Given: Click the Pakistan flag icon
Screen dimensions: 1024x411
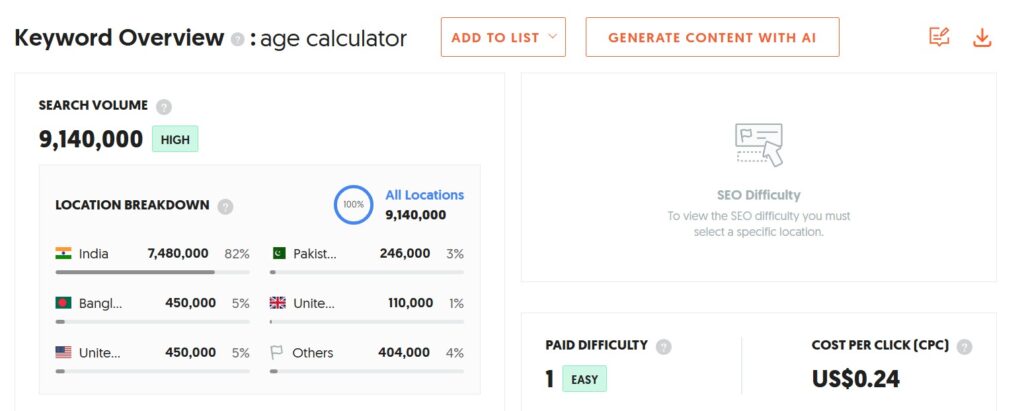Looking at the screenshot, I should (x=278, y=254).
